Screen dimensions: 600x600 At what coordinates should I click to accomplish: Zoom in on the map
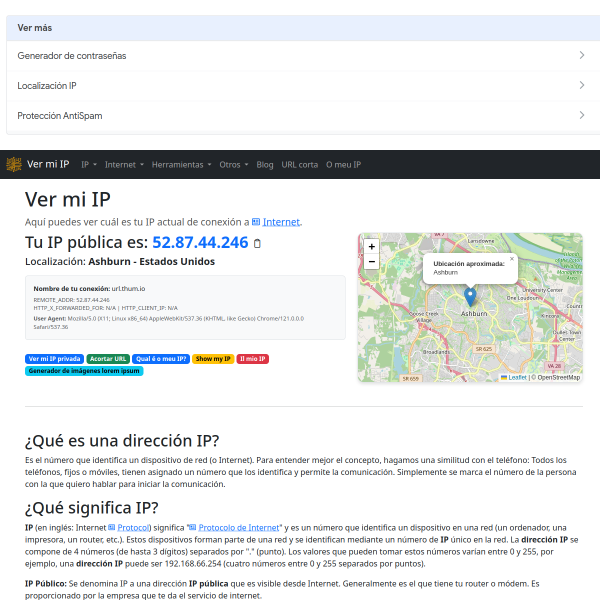(371, 246)
